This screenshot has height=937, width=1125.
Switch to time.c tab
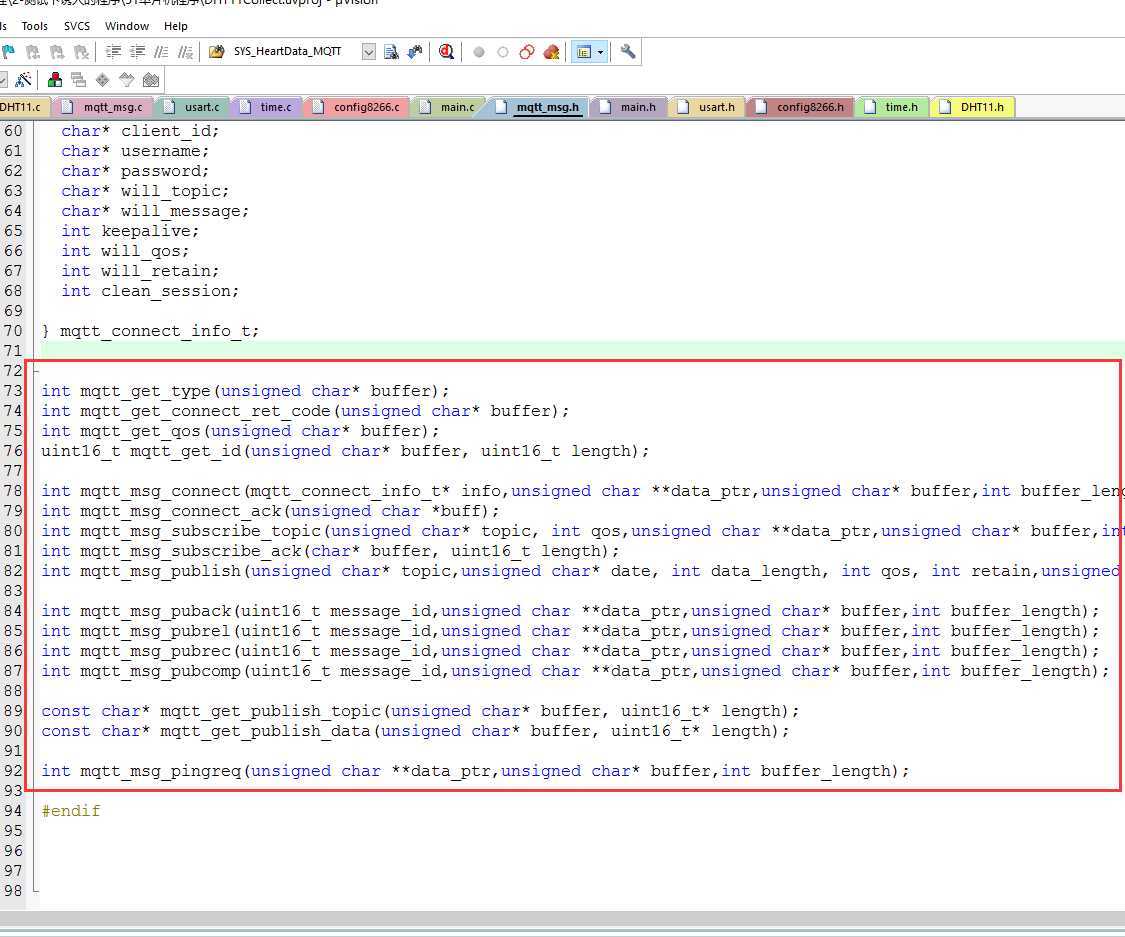click(268, 107)
